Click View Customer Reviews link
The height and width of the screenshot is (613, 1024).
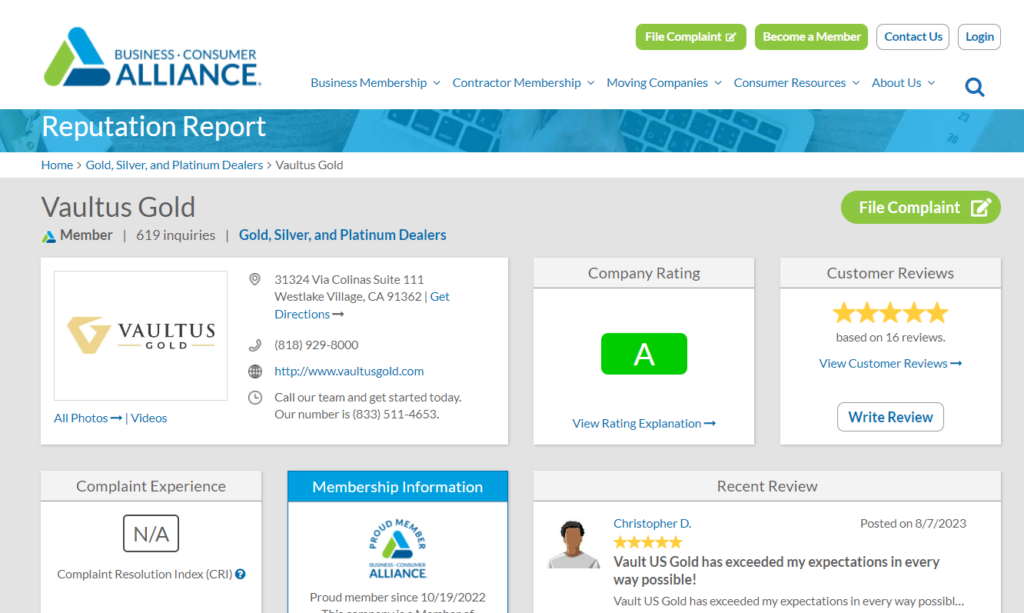click(890, 363)
